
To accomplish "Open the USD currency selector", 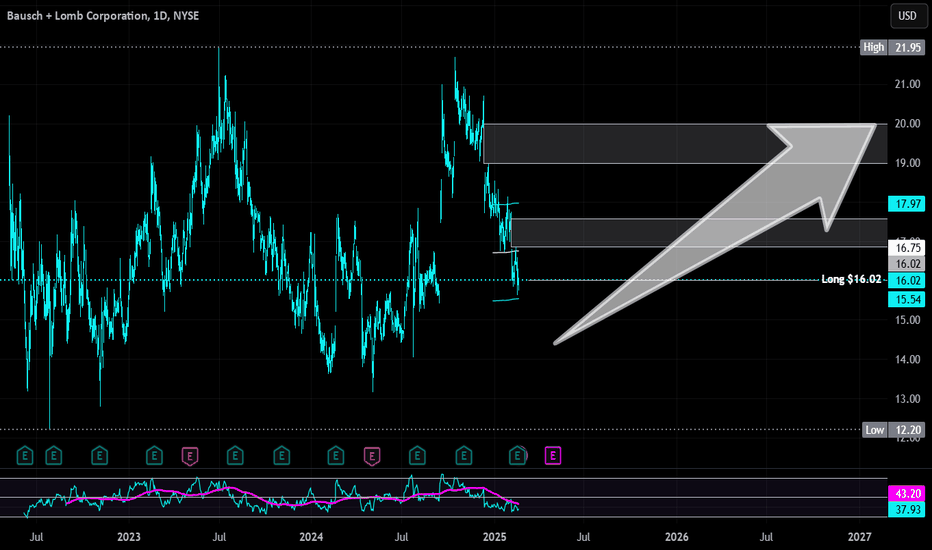I will 907,16.
